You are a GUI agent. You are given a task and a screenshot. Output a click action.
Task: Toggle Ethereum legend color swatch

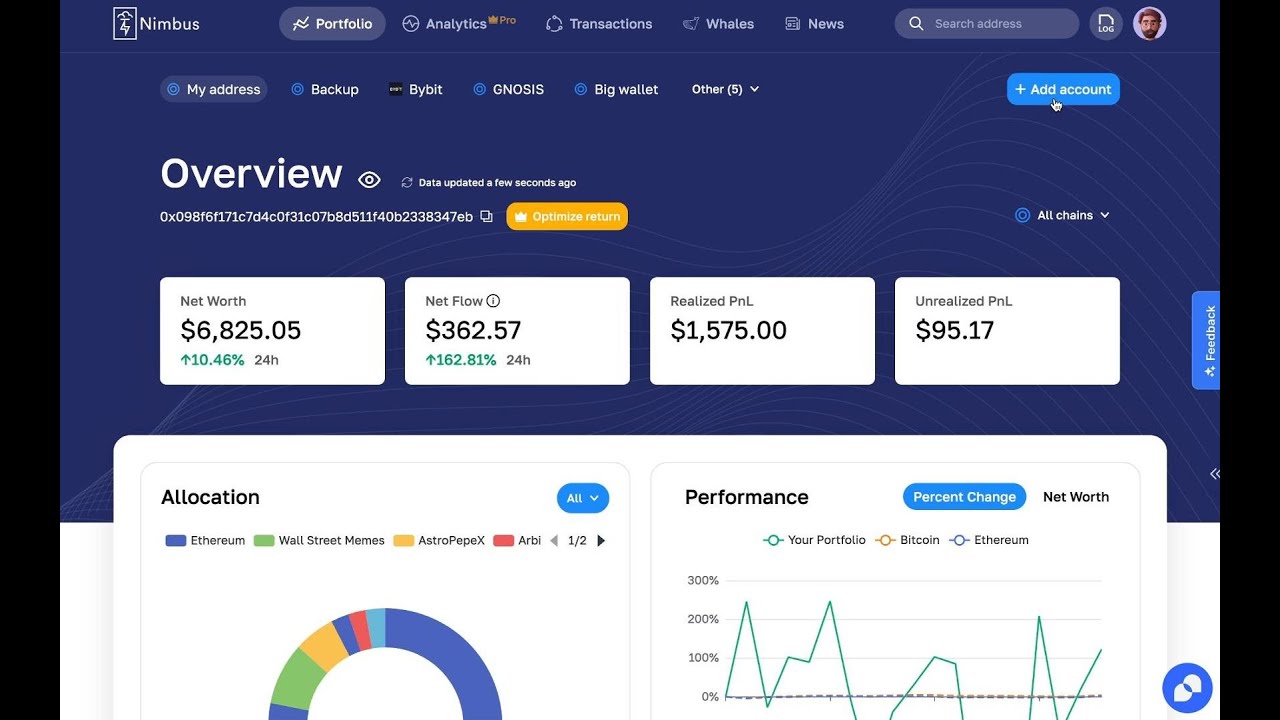(176, 541)
